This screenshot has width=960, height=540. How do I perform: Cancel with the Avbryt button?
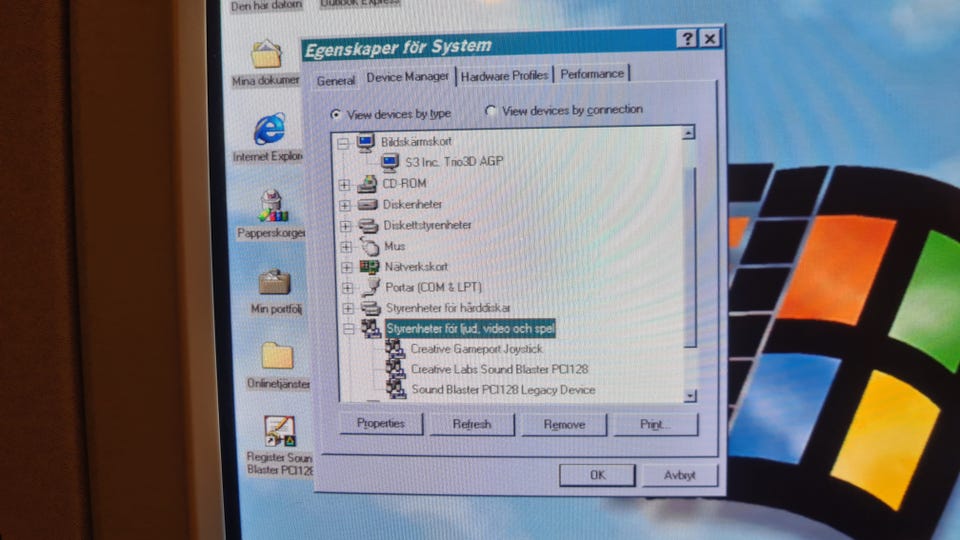click(680, 475)
